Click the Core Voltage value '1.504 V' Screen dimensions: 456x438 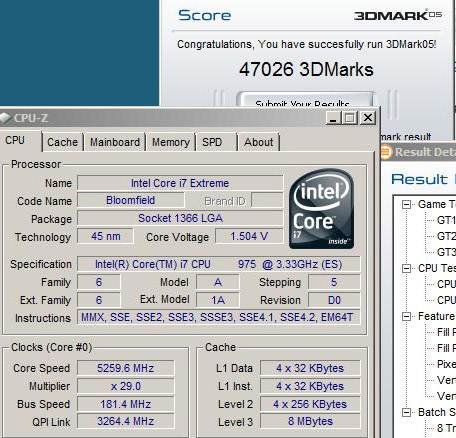249,236
